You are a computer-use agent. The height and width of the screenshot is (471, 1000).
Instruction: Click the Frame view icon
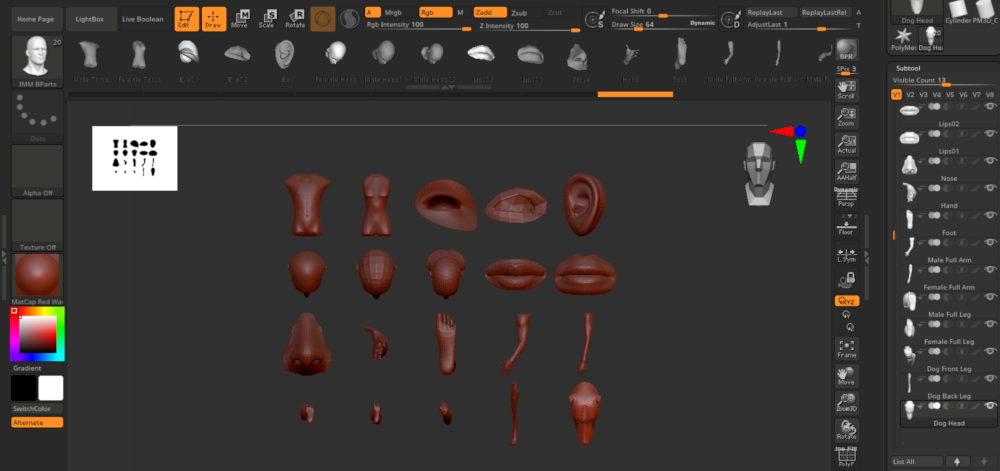point(846,348)
